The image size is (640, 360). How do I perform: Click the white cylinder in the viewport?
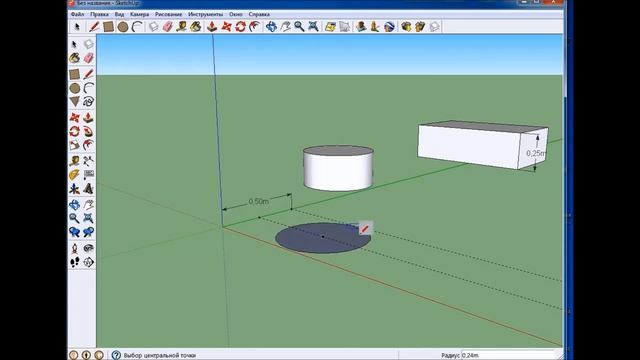[x=338, y=168]
